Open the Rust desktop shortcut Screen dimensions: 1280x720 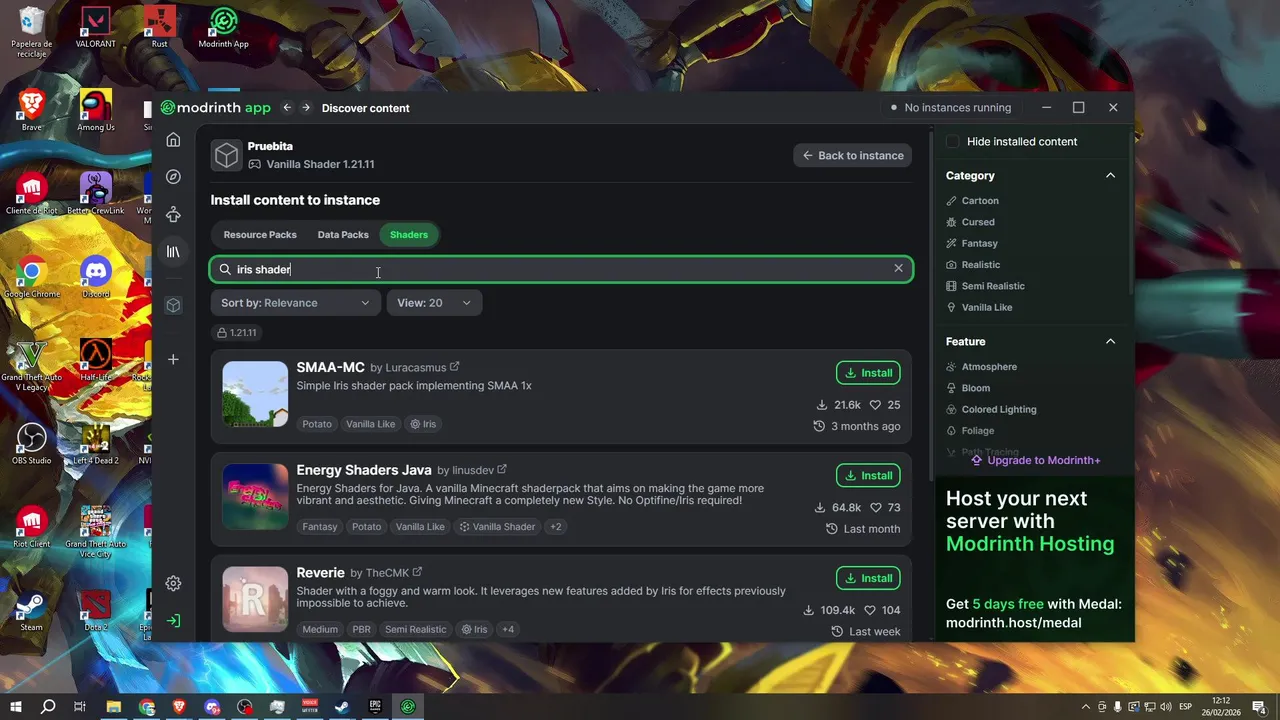point(160,28)
